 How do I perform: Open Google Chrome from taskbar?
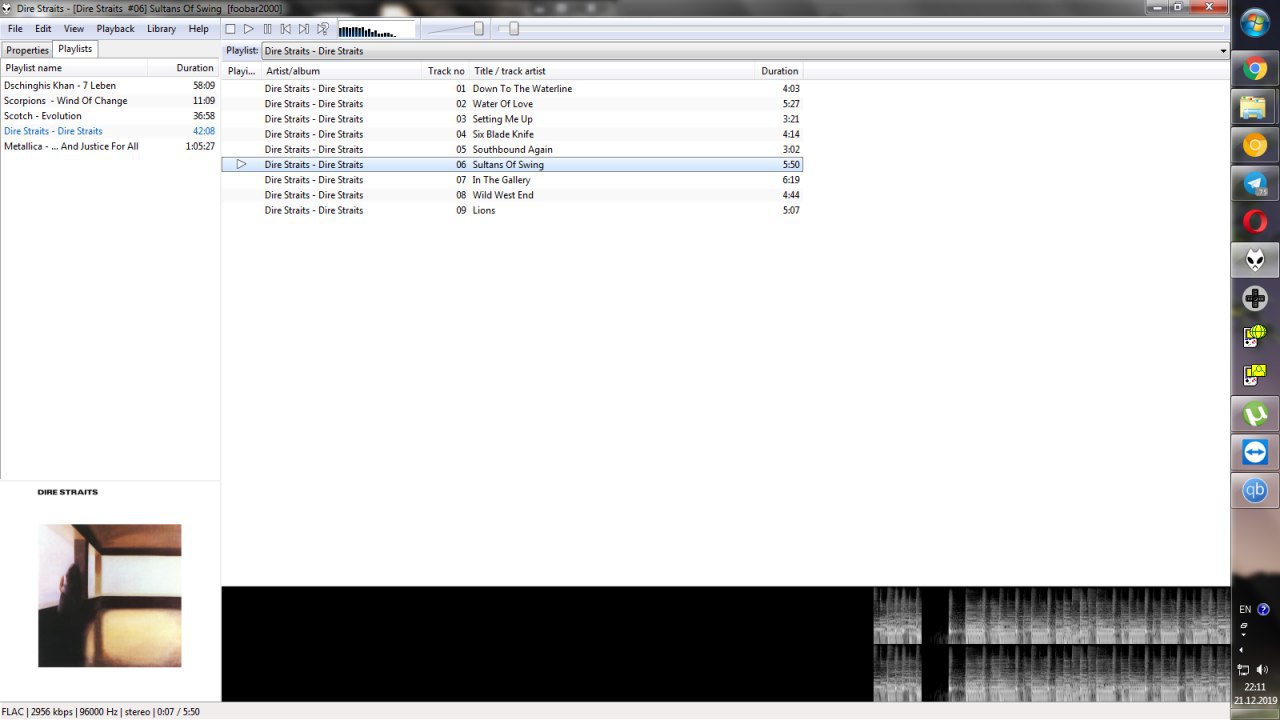tap(1255, 70)
